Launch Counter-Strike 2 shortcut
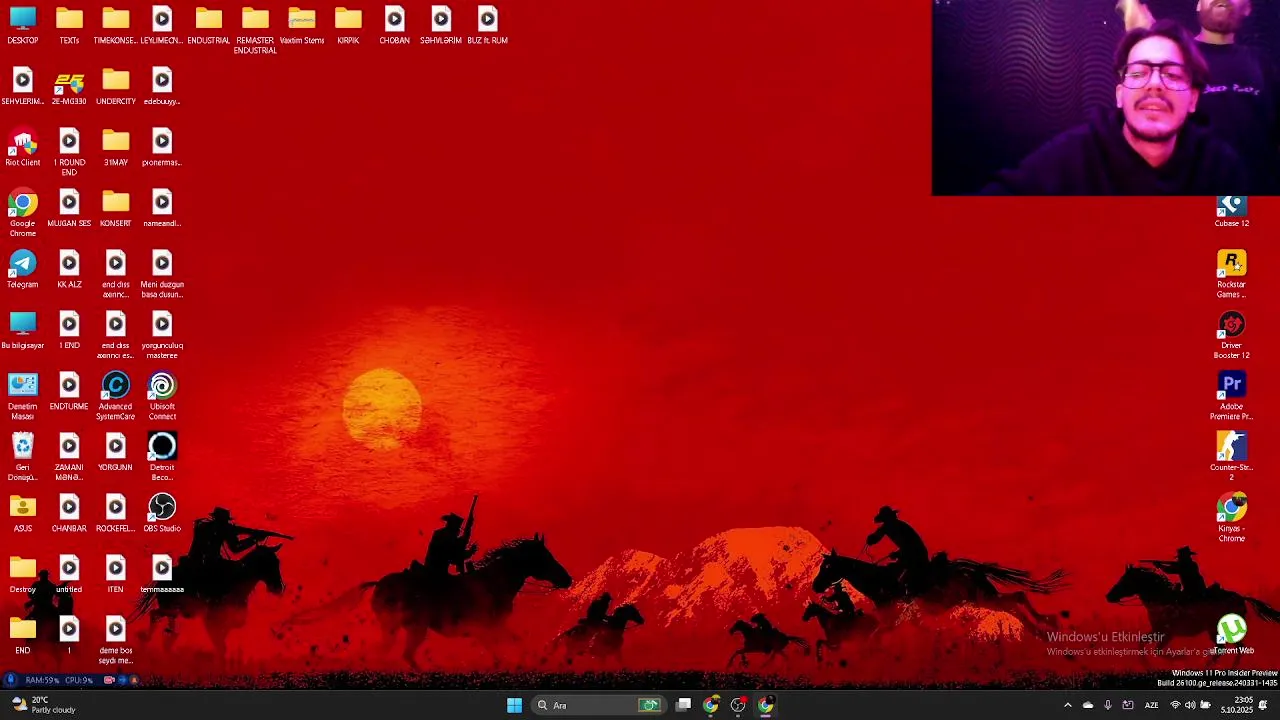 (1232, 458)
